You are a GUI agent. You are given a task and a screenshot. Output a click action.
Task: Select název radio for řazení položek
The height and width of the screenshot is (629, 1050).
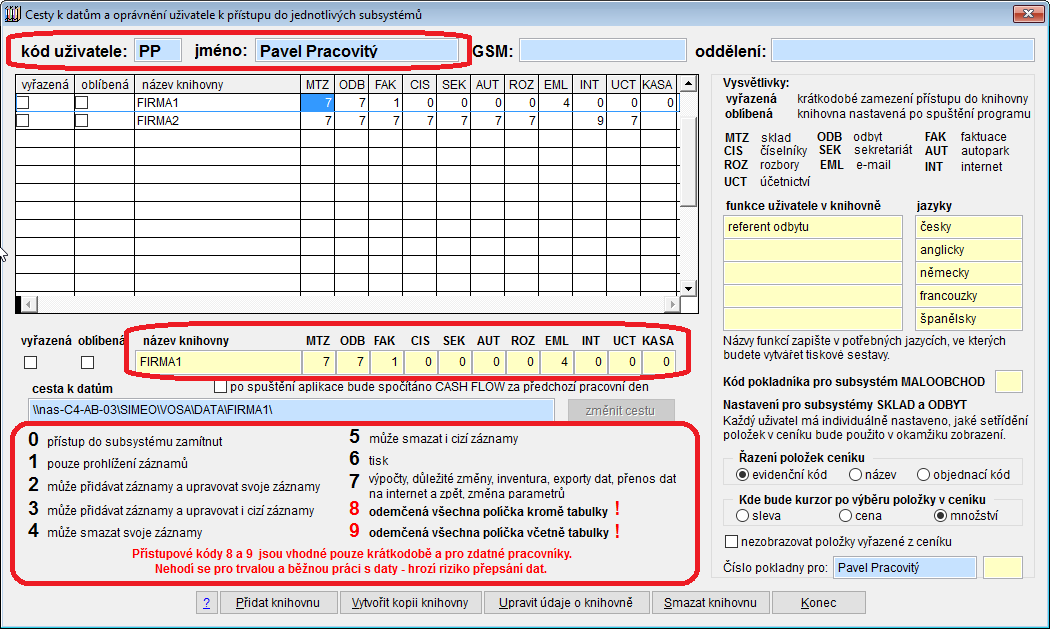(x=855, y=474)
